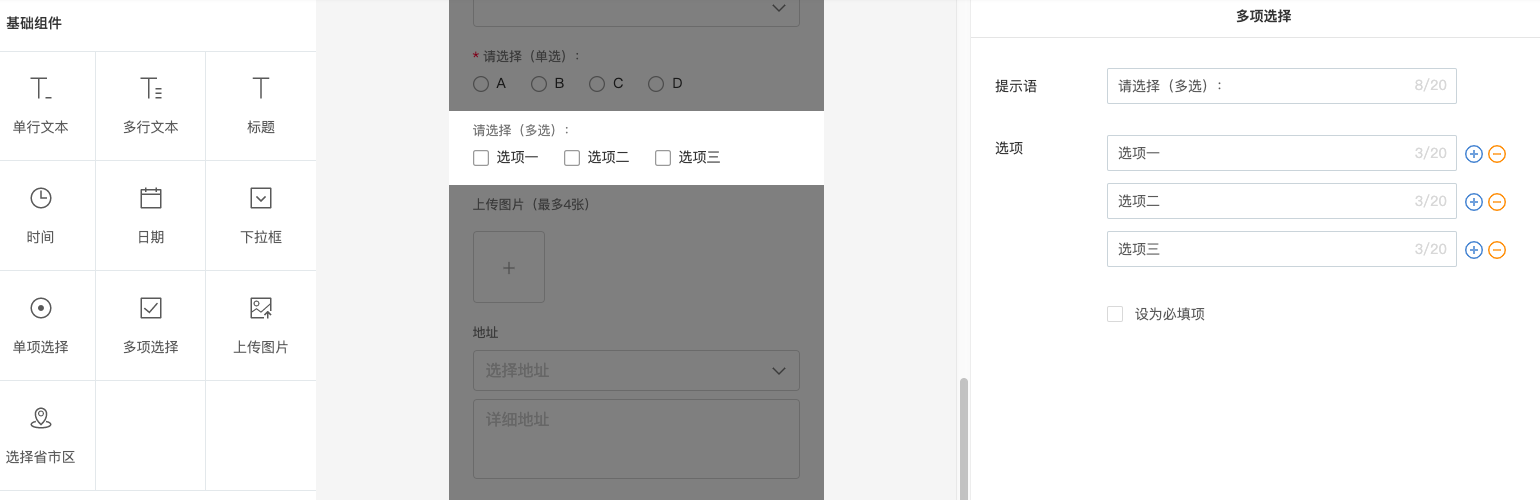Remove 选项二 with minus icon
Viewport: 1540px width, 500px height.
[x=1497, y=202]
